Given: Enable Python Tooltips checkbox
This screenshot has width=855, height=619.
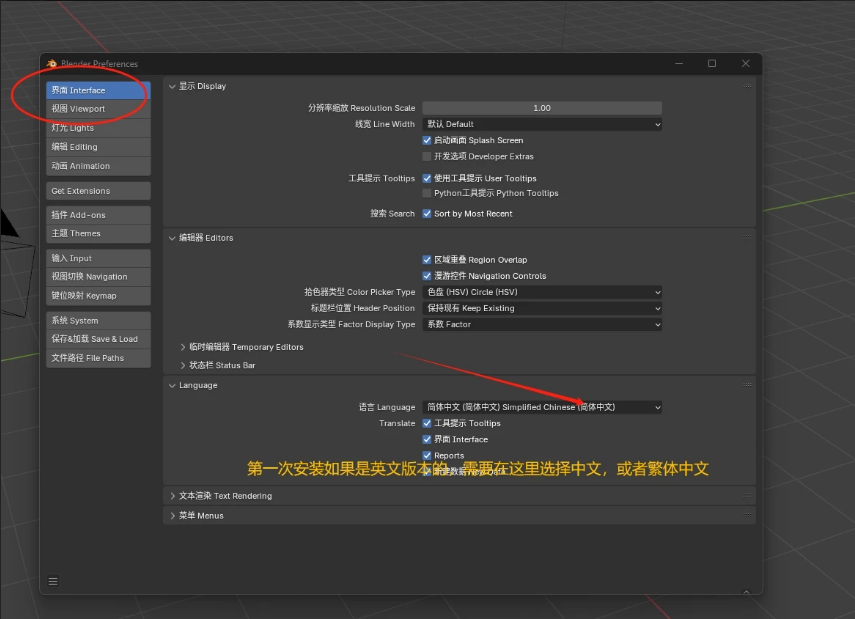Looking at the screenshot, I should [427, 193].
